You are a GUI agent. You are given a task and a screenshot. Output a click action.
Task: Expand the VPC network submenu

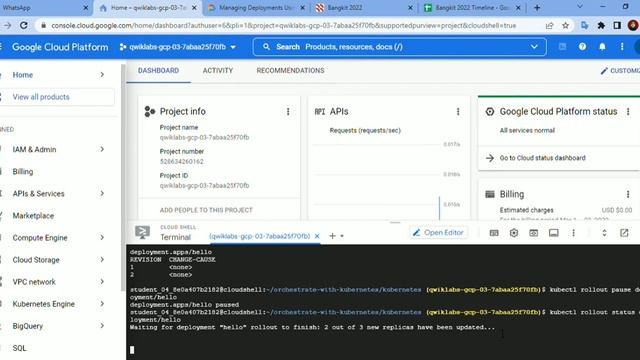click(x=102, y=281)
